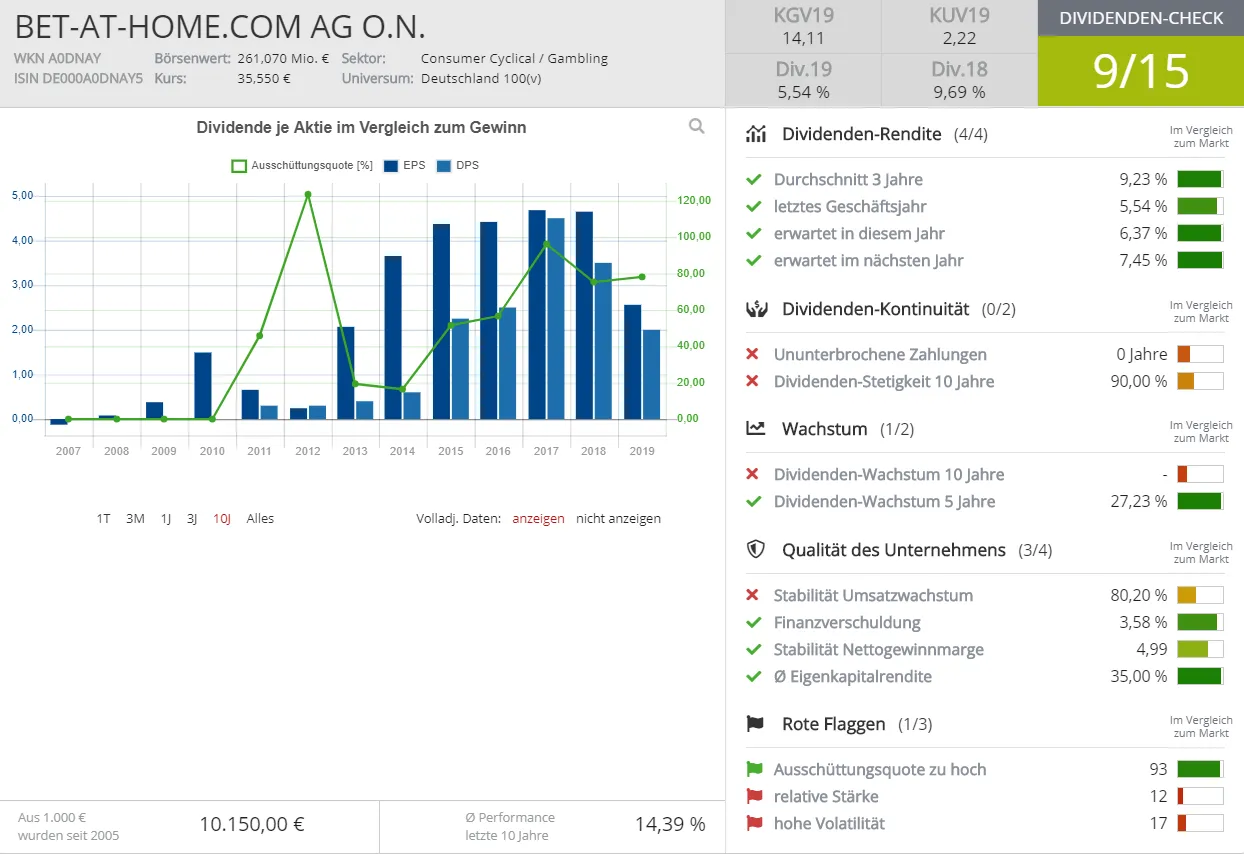Click green checkmark beside Durchschnitt 3 Jahre
The width and height of the screenshot is (1244, 854).
coord(754,179)
